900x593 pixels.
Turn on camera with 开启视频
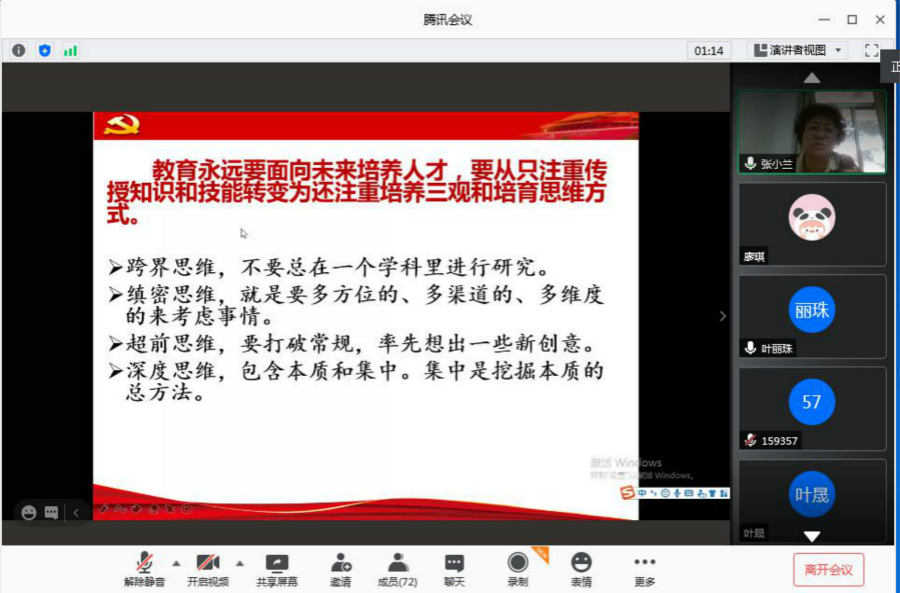(208, 568)
